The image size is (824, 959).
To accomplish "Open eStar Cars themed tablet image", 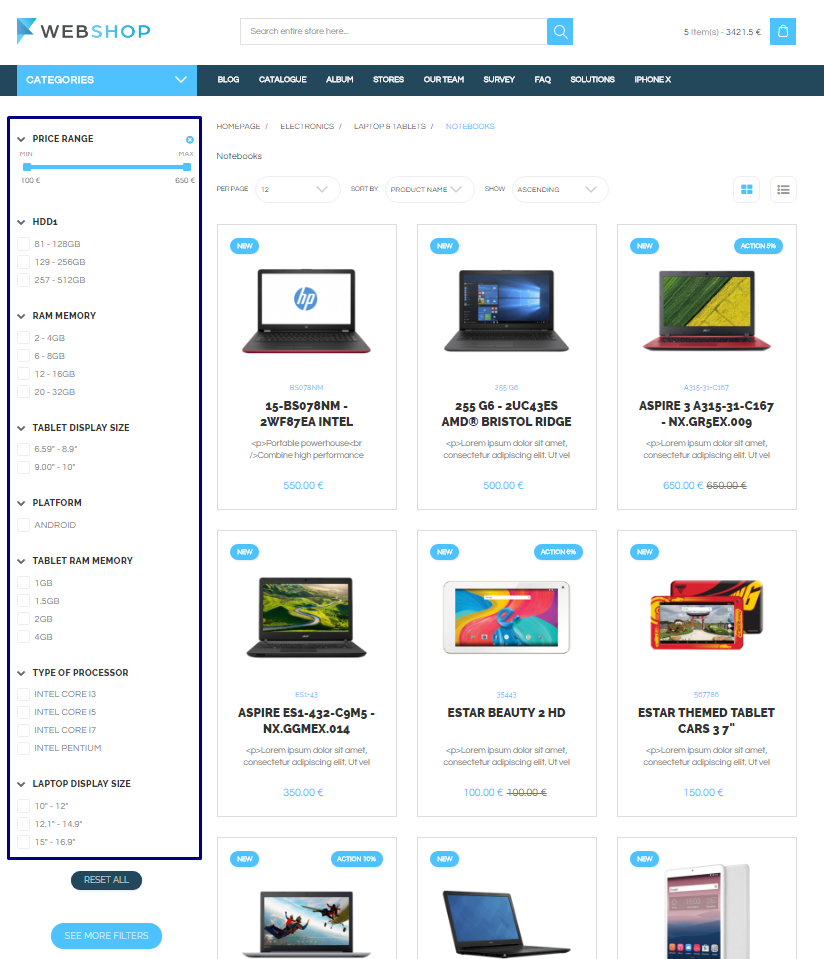I will click(x=707, y=615).
